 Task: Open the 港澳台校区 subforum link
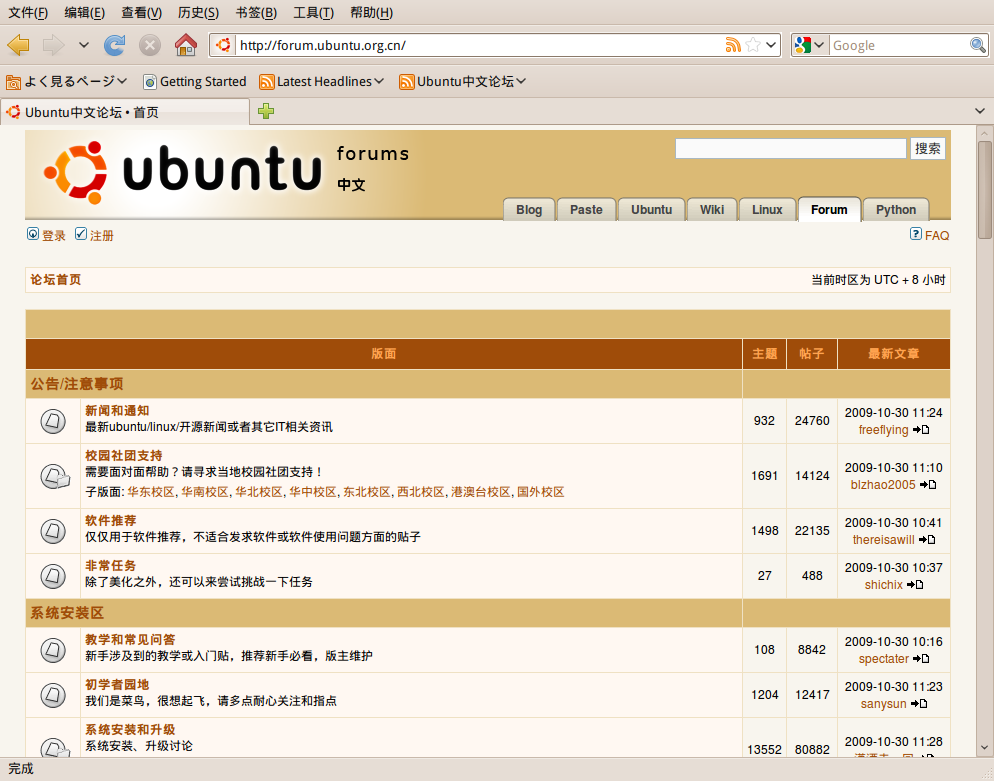coord(481,492)
